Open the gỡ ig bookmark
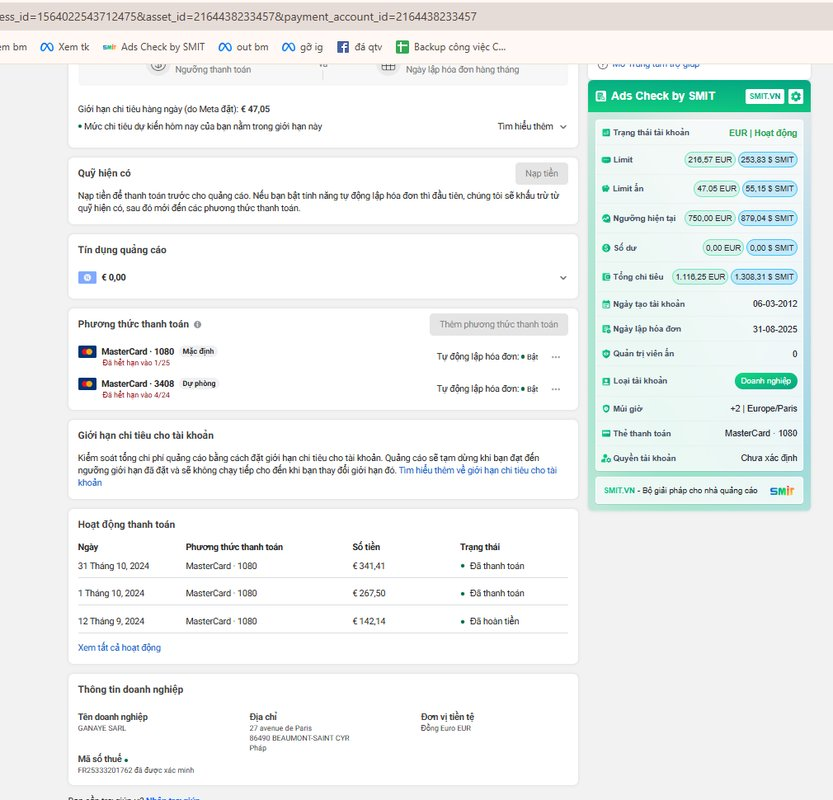The width and height of the screenshot is (833, 800). coord(302,47)
